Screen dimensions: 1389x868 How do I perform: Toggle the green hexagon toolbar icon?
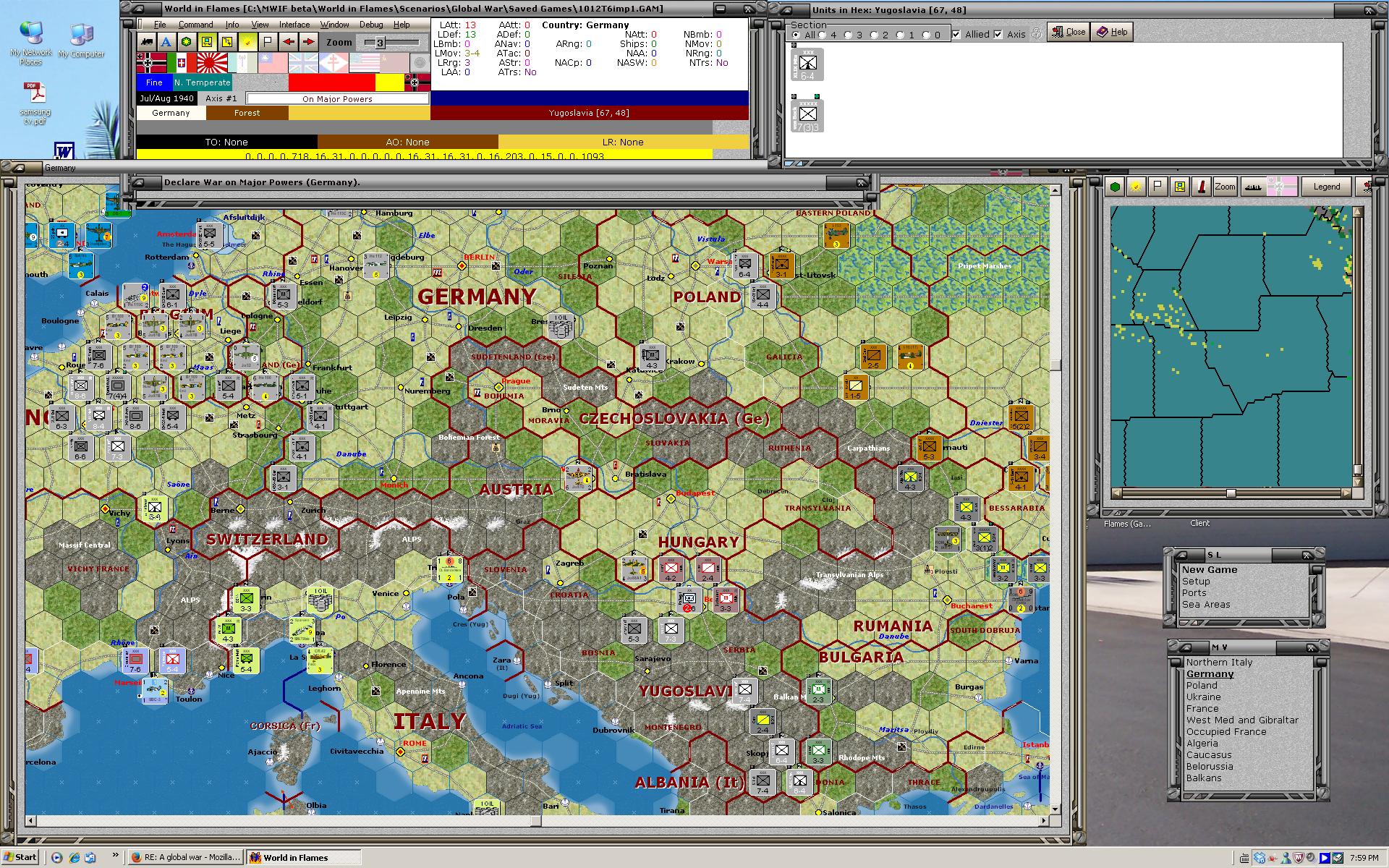tap(187, 42)
